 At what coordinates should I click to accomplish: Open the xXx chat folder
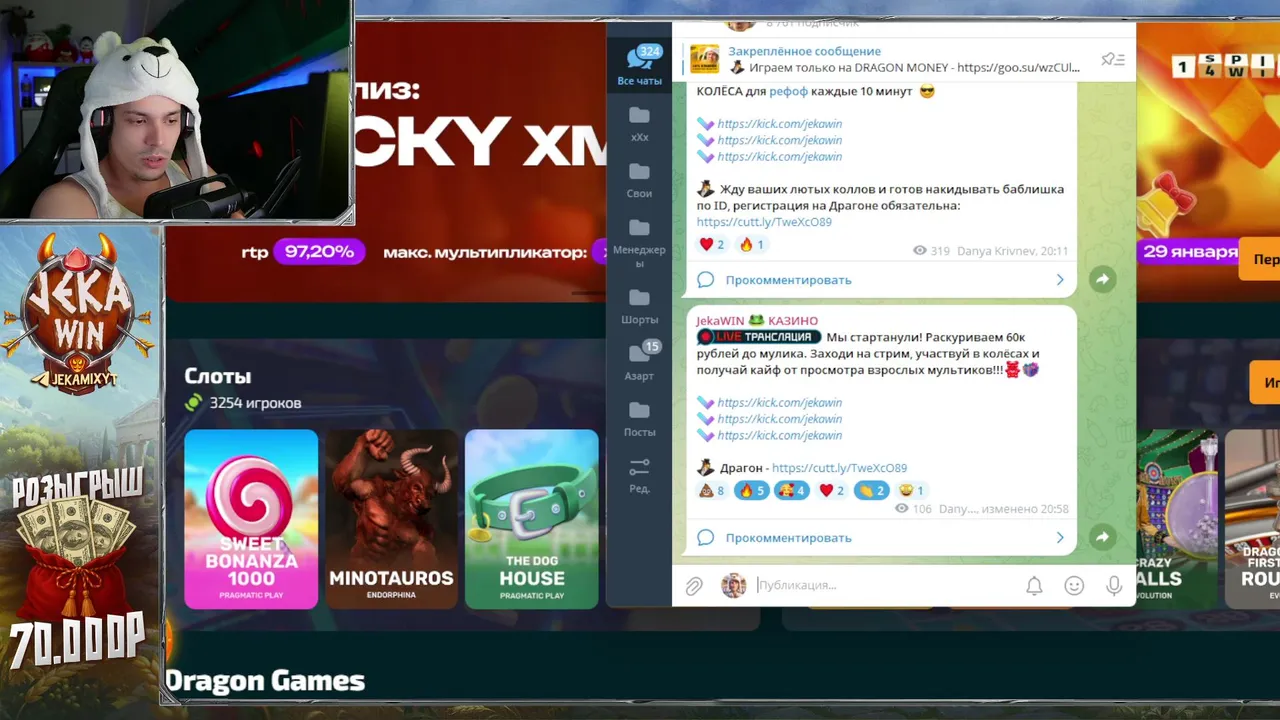[639, 124]
